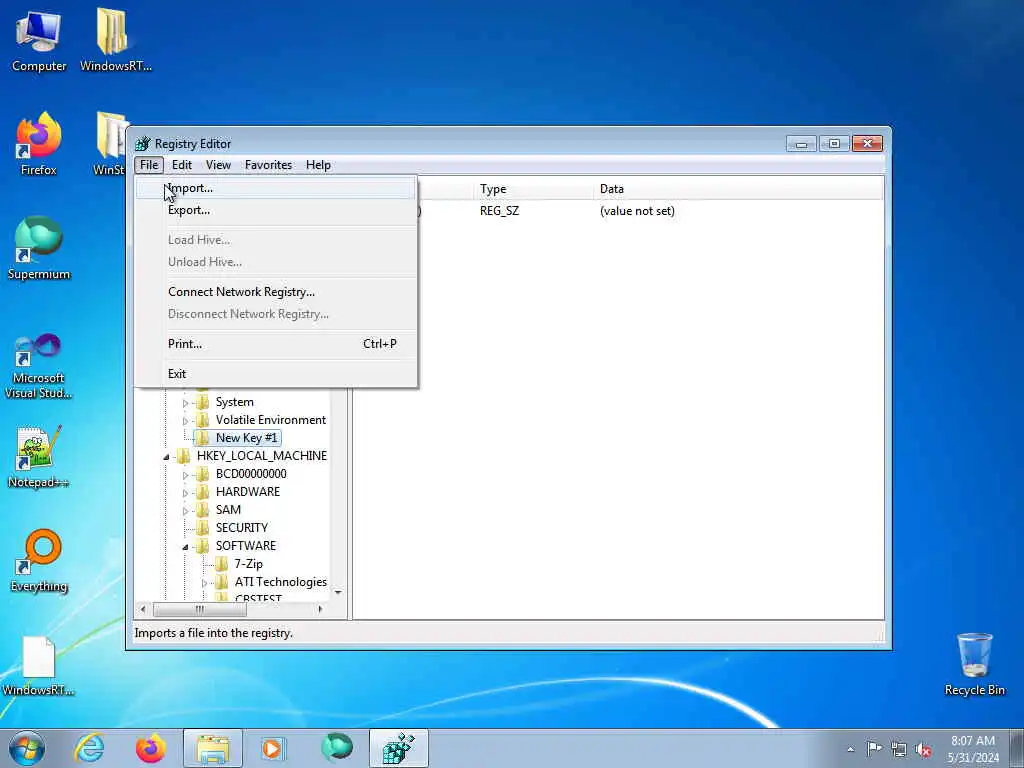This screenshot has height=768, width=1024.
Task: Open the Recycle Bin
Action: coord(974,664)
